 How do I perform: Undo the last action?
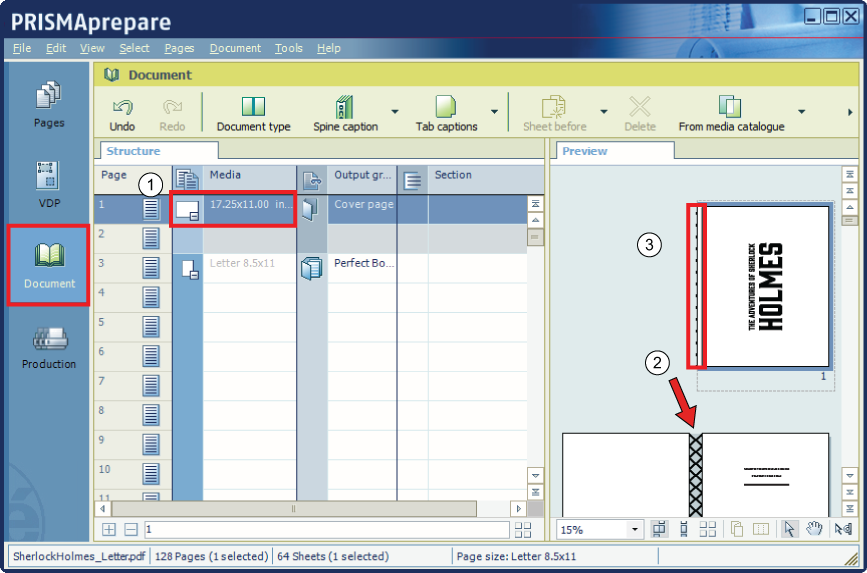coord(122,114)
